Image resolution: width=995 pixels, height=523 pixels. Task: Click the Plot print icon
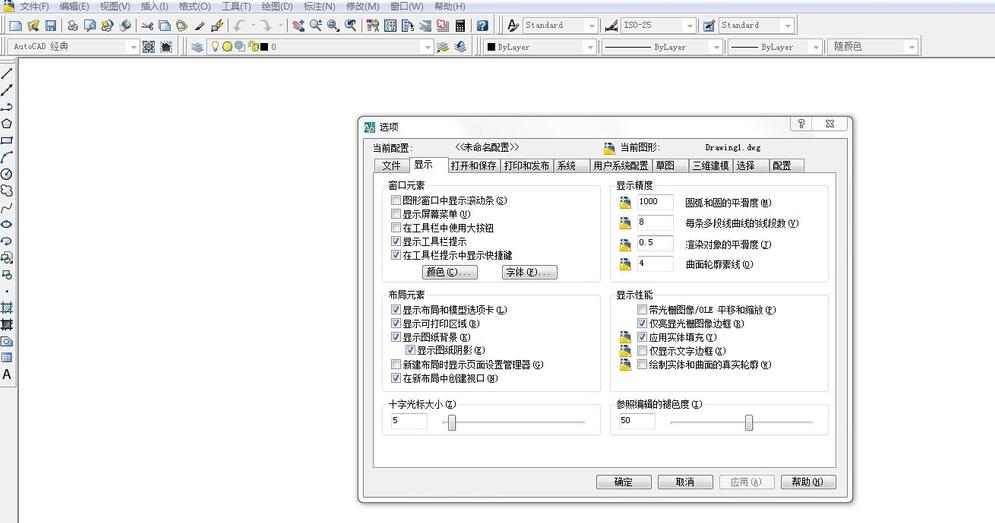point(73,25)
